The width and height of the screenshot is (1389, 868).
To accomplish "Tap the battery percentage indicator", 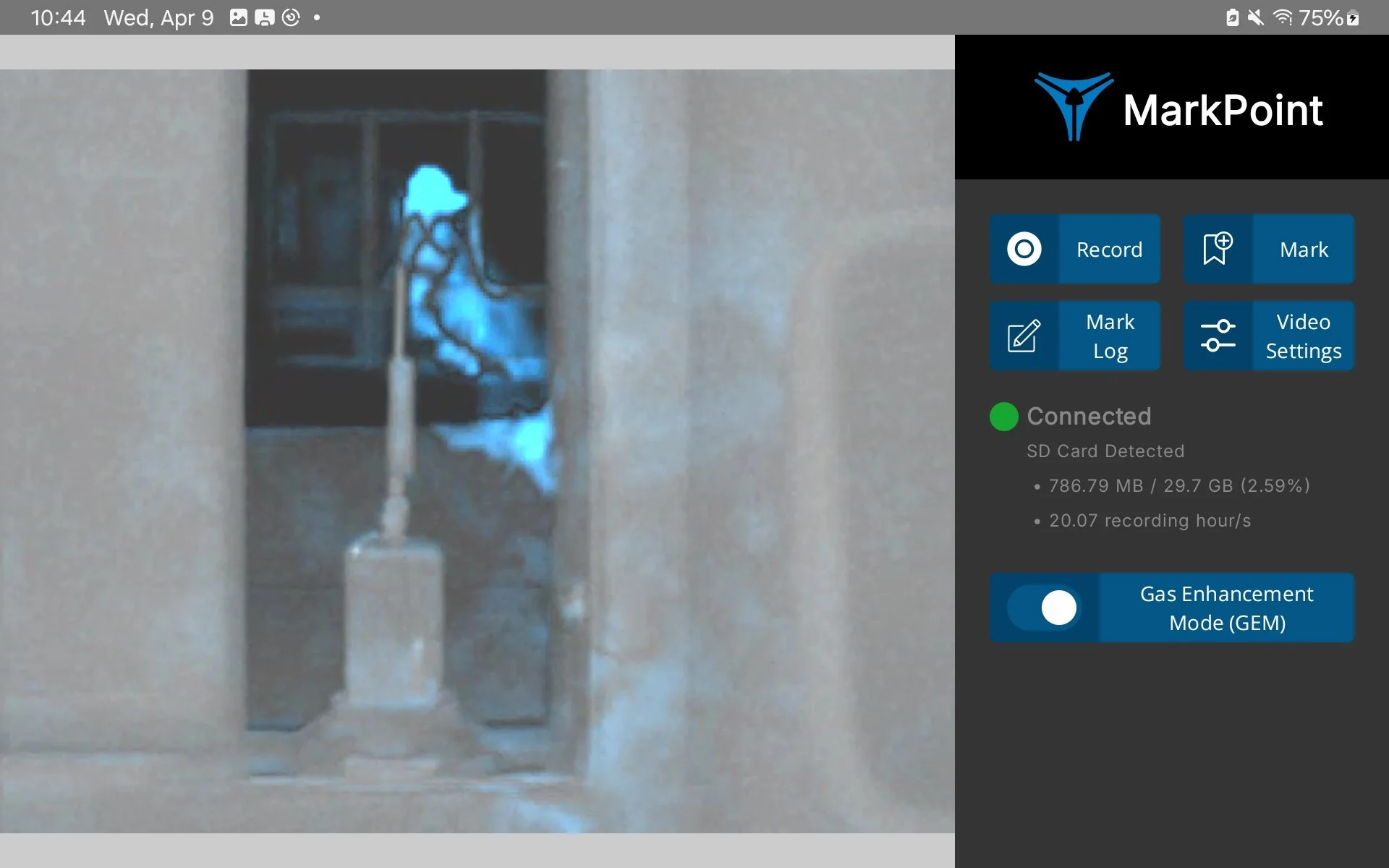I will (1320, 17).
